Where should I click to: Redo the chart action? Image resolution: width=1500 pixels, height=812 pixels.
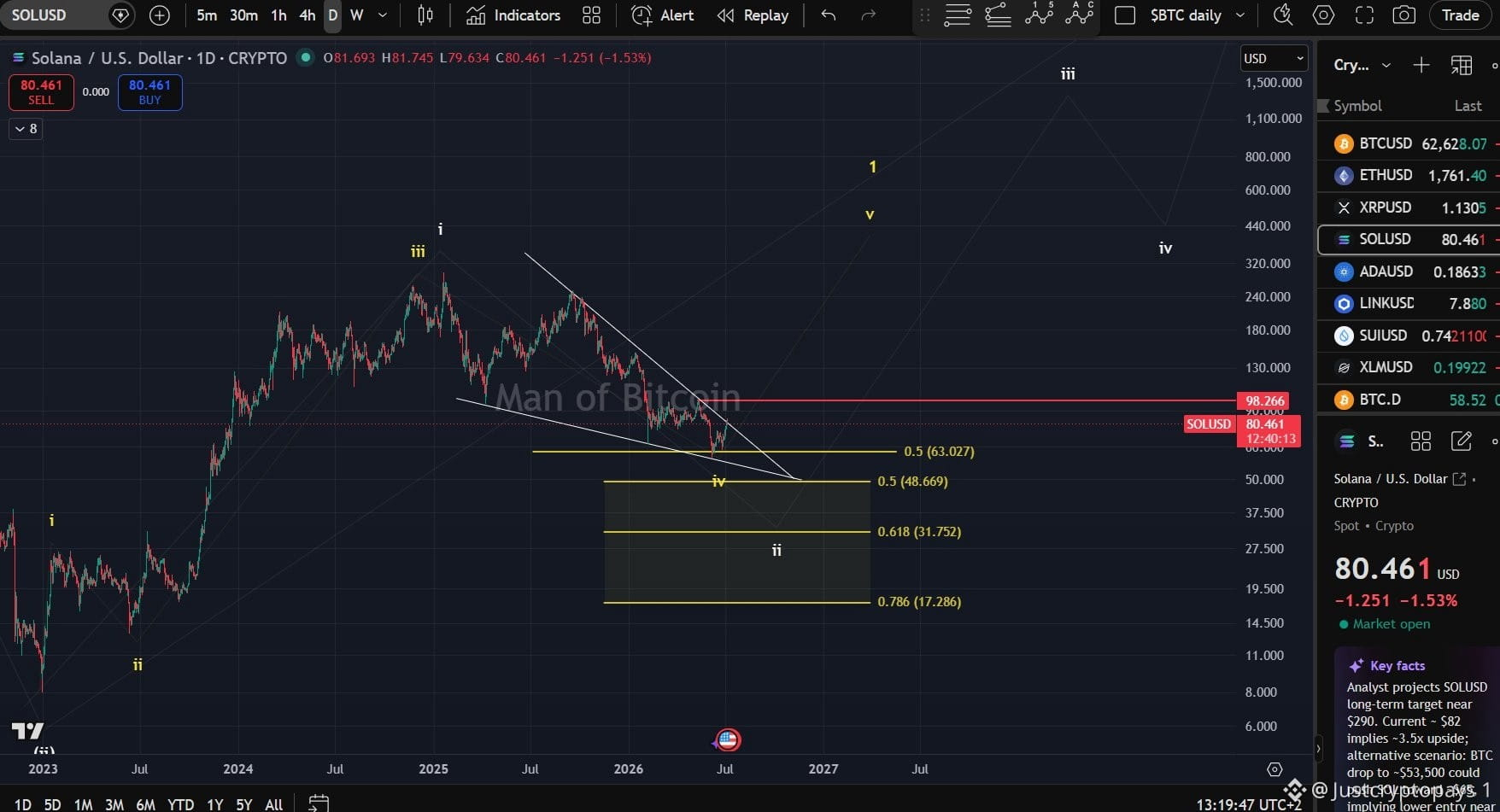pos(869,15)
